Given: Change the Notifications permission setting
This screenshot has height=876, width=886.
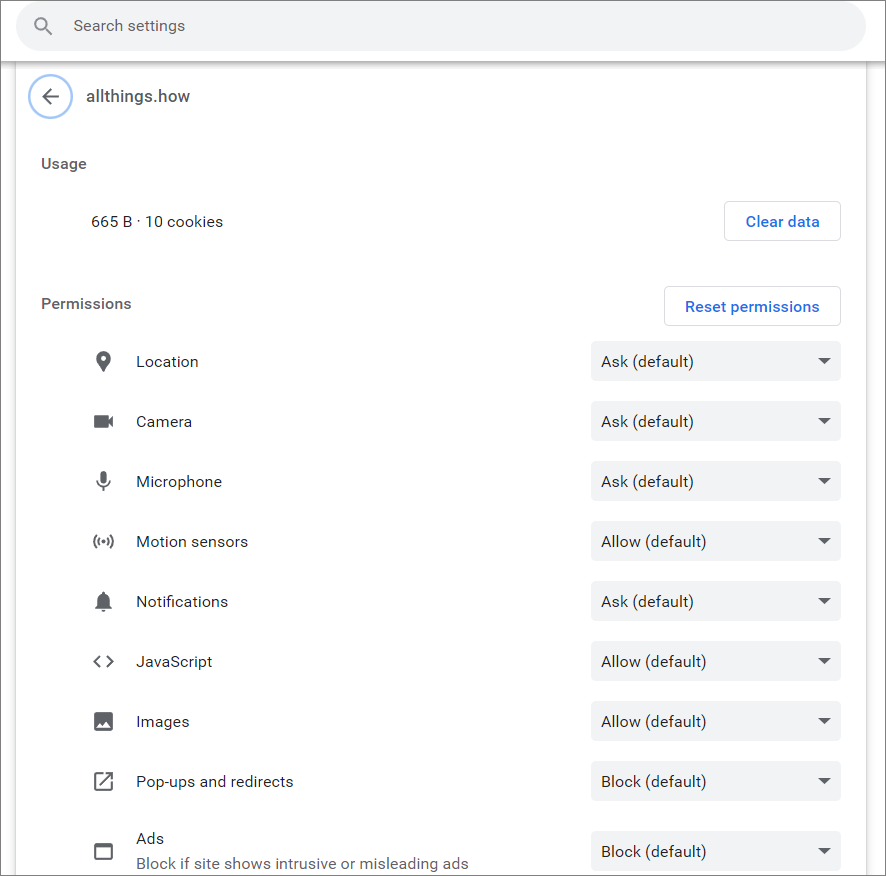Looking at the screenshot, I should pos(716,601).
